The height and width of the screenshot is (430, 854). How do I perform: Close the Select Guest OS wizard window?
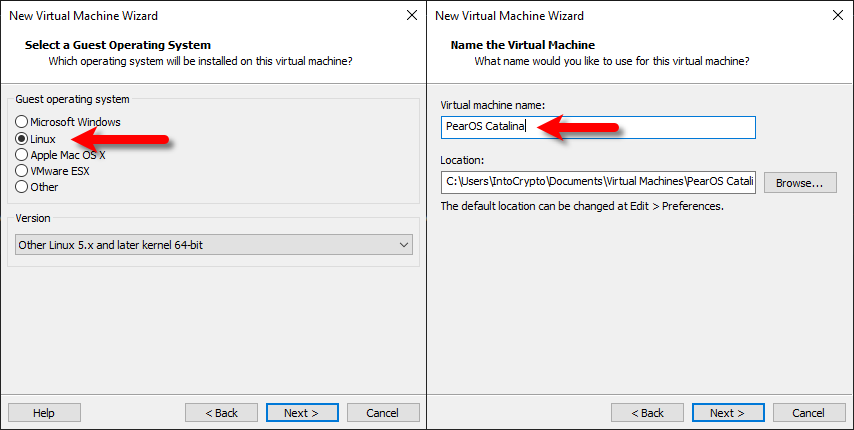coord(412,15)
